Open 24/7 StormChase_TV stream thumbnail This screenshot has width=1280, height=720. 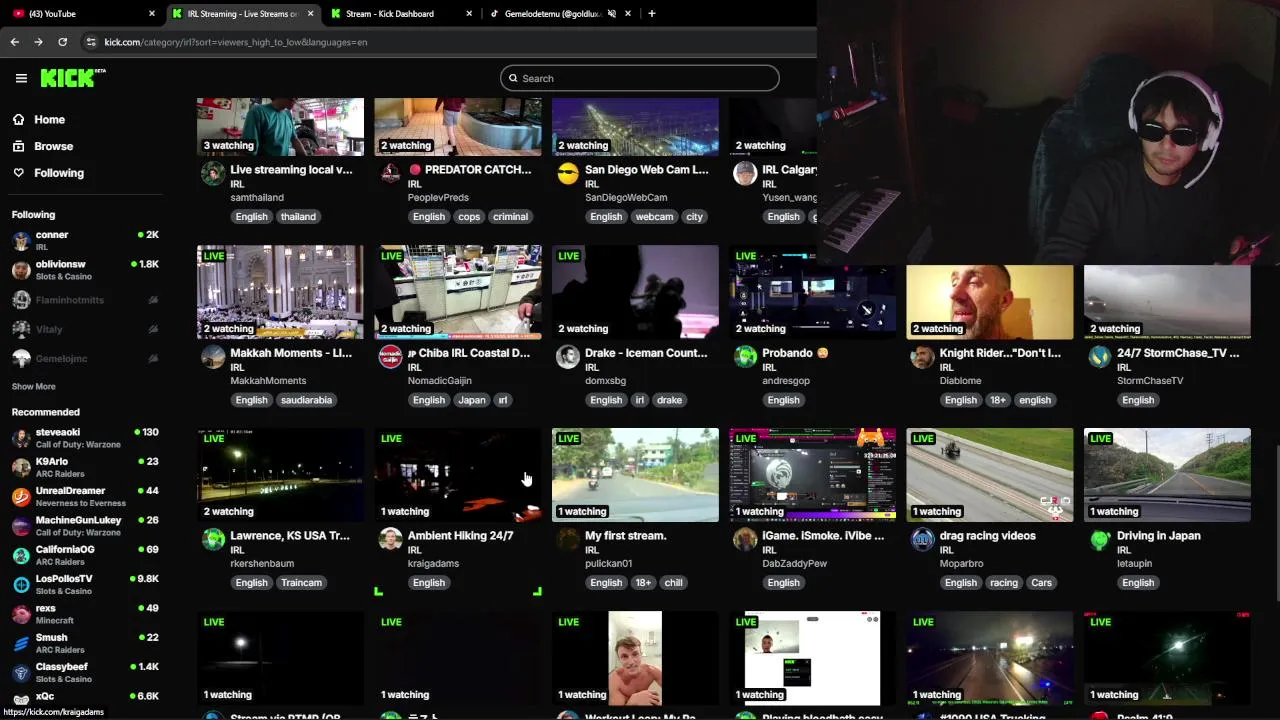(x=1167, y=302)
